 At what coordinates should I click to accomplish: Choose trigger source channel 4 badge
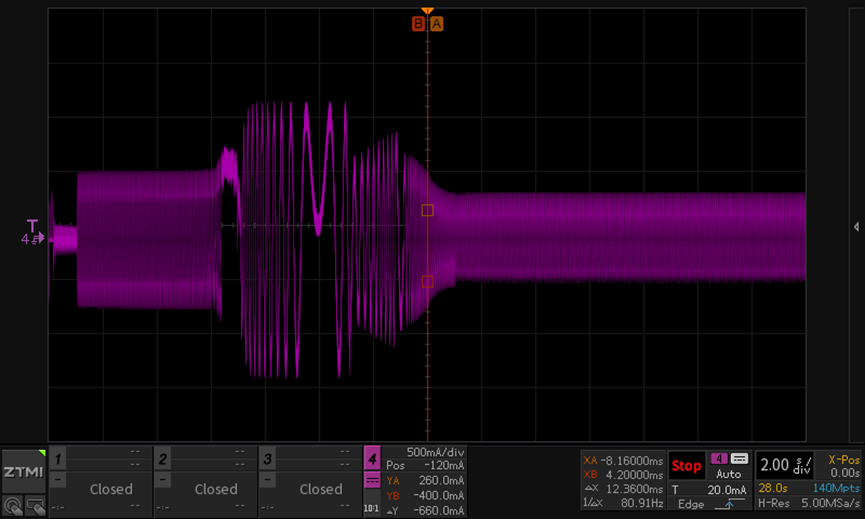click(x=719, y=459)
